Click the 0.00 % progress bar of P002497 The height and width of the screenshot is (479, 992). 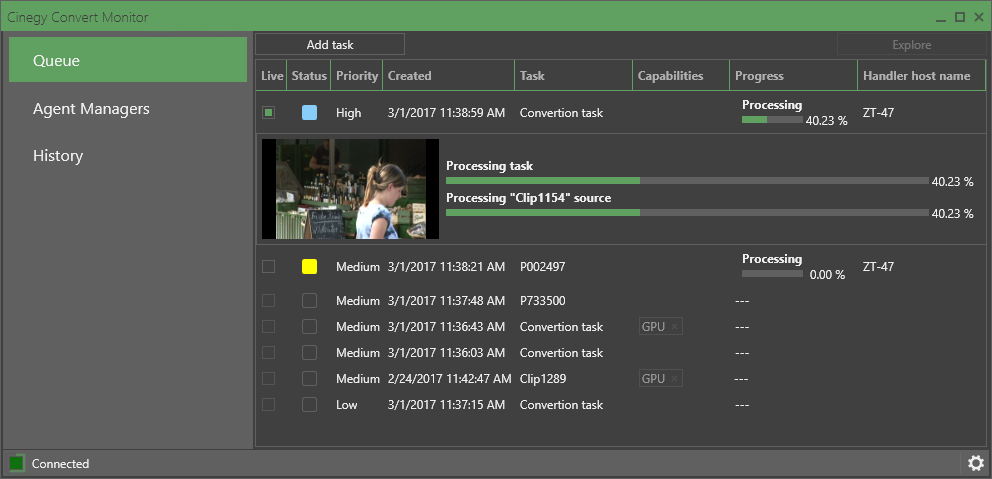[x=772, y=274]
